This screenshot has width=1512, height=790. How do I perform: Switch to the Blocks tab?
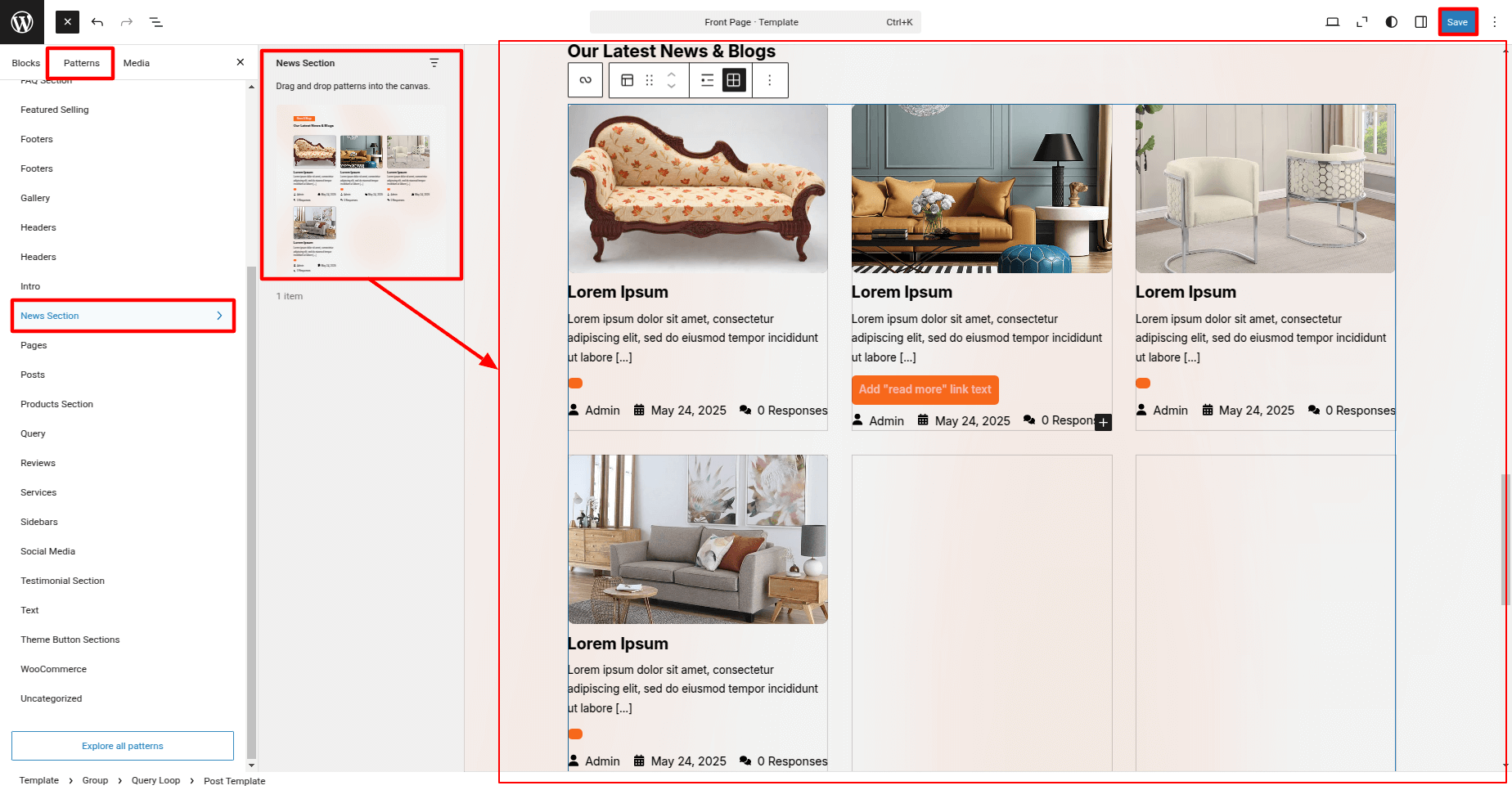point(26,63)
